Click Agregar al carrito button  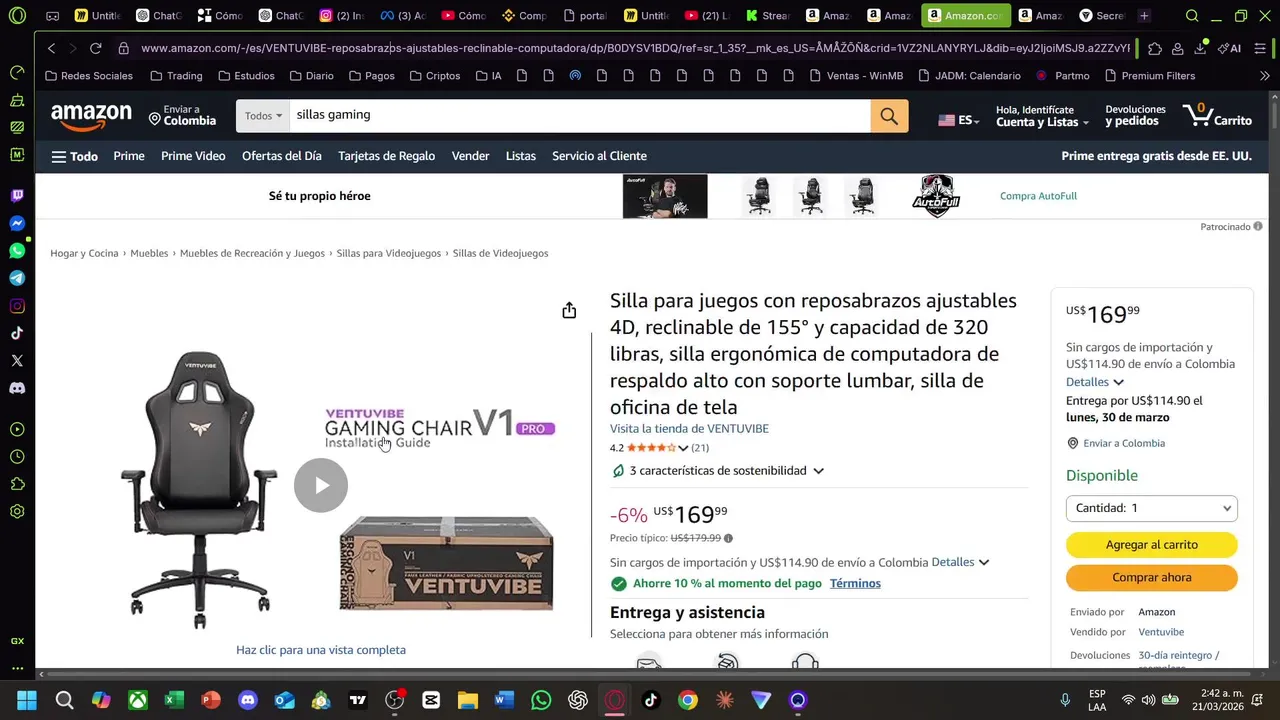[x=1152, y=545]
